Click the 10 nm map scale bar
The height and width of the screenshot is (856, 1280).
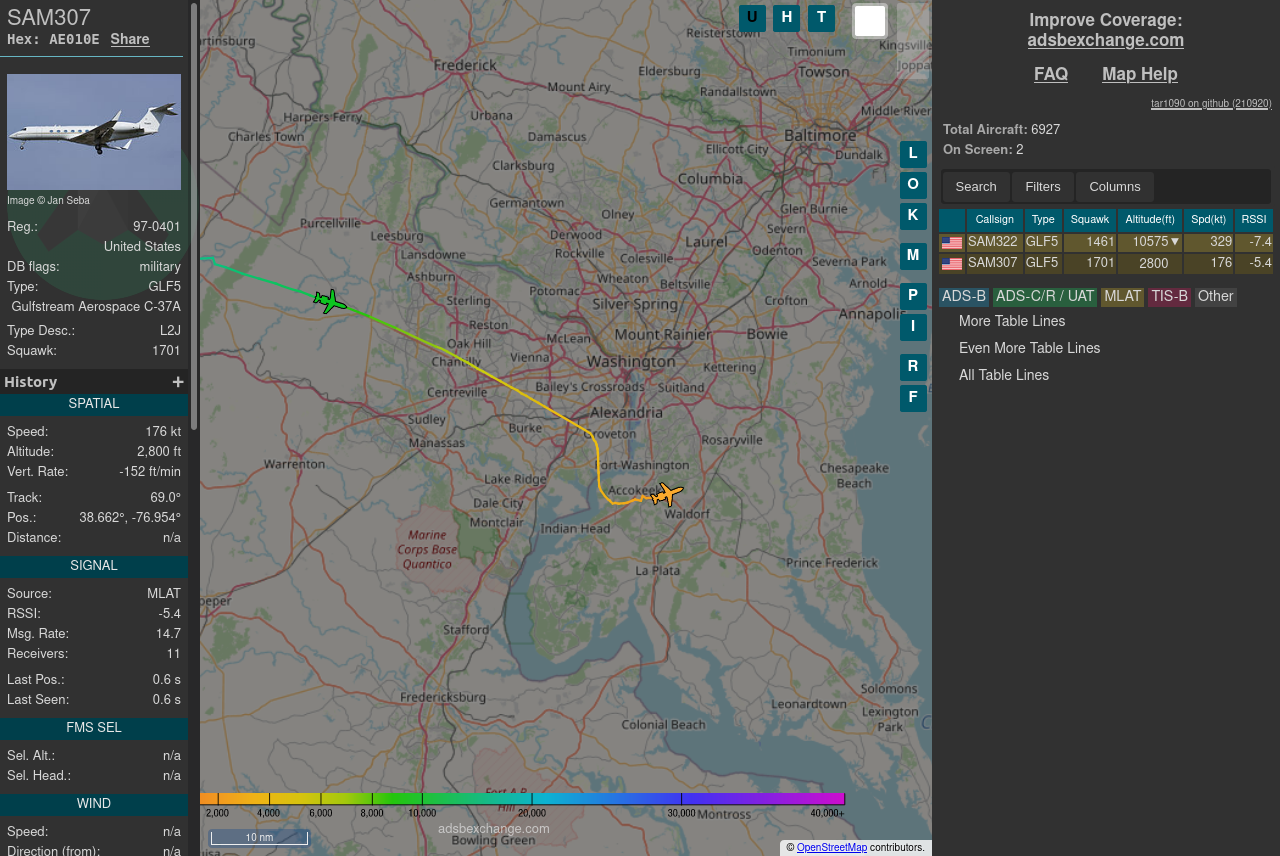tap(259, 838)
